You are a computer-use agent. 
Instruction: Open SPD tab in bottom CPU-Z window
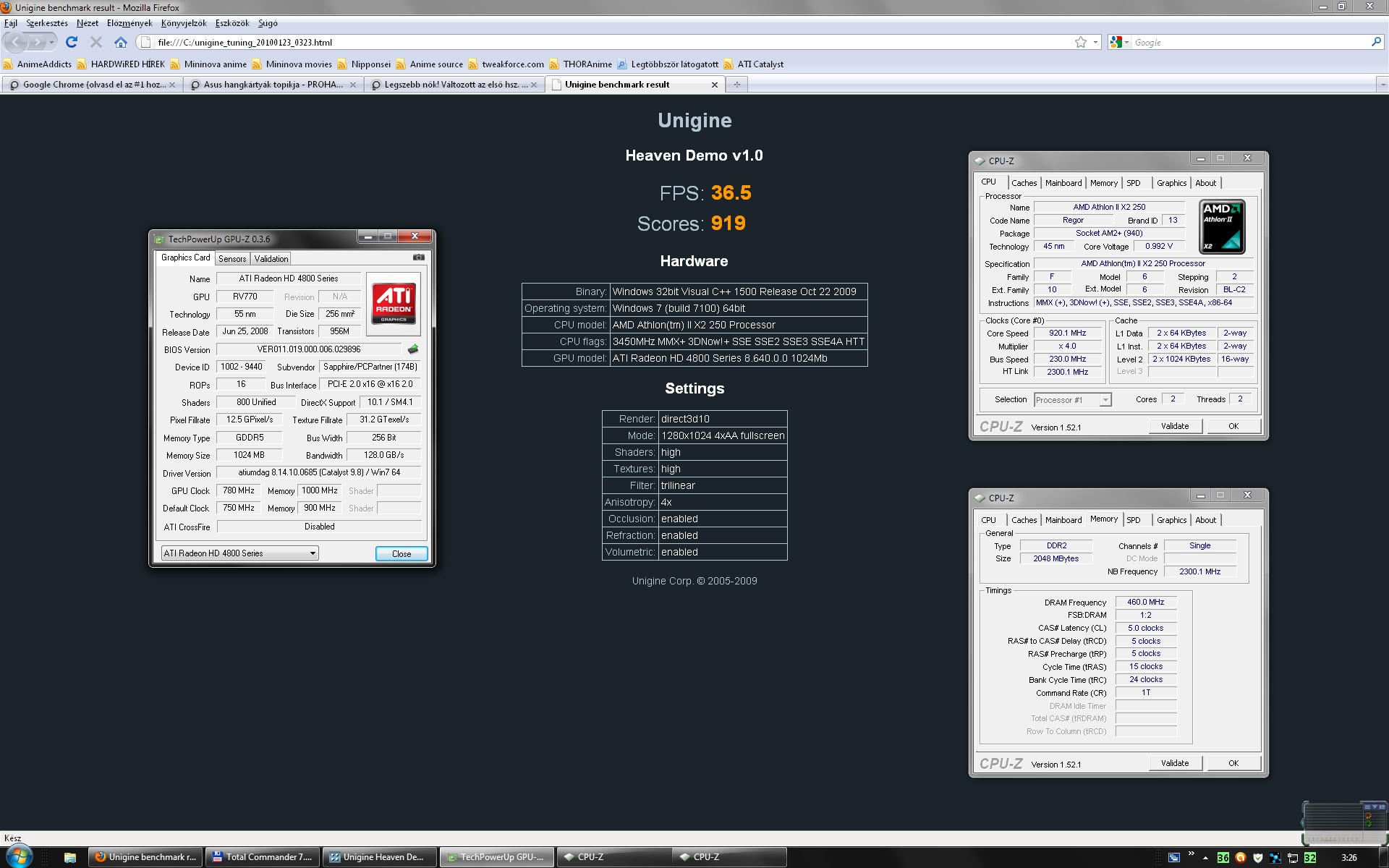tap(1134, 520)
